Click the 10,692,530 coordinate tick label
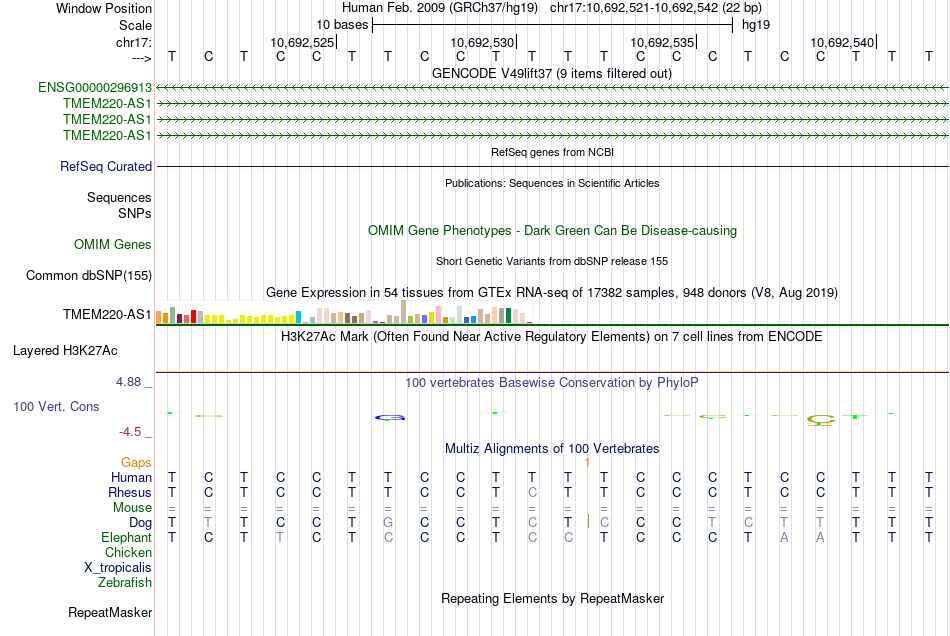 point(482,42)
